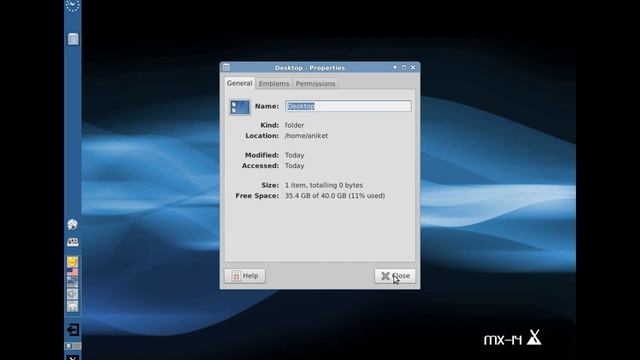Launch the web browser globe icon in panel
This screenshot has width=640, height=360.
click(72, 224)
